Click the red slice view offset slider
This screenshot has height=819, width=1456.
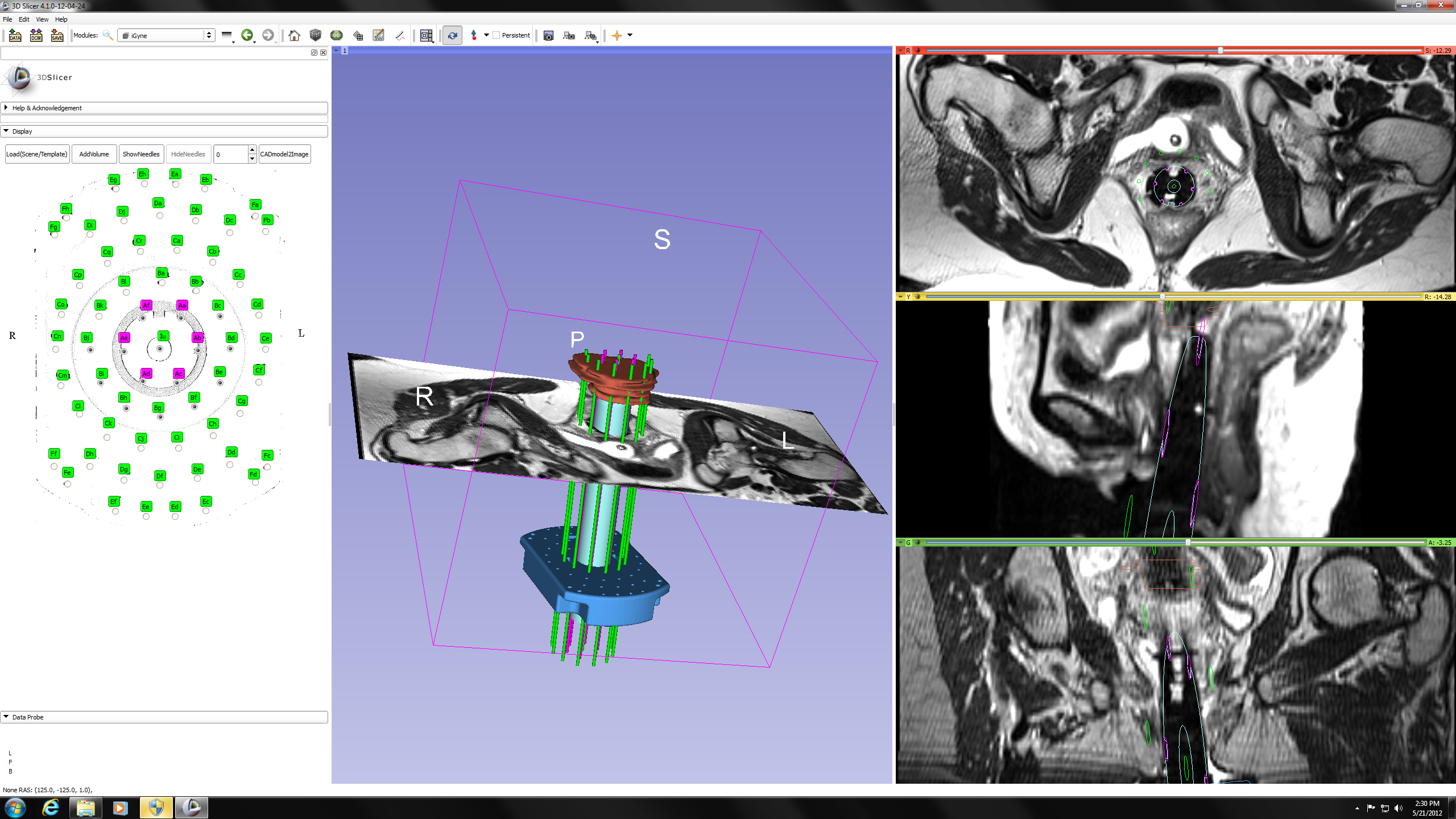[x=1220, y=51]
